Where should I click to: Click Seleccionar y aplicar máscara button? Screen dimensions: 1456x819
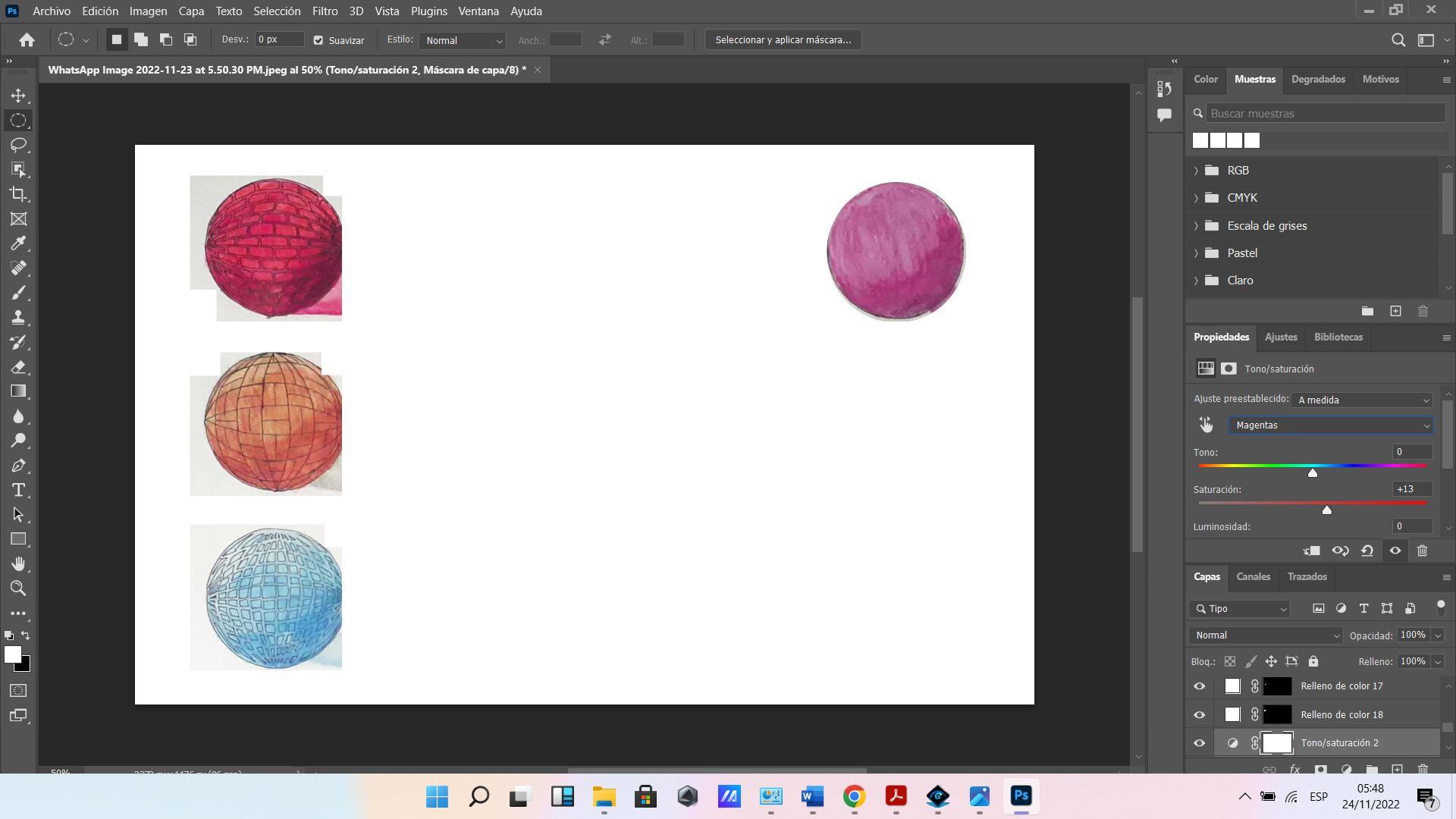(783, 40)
